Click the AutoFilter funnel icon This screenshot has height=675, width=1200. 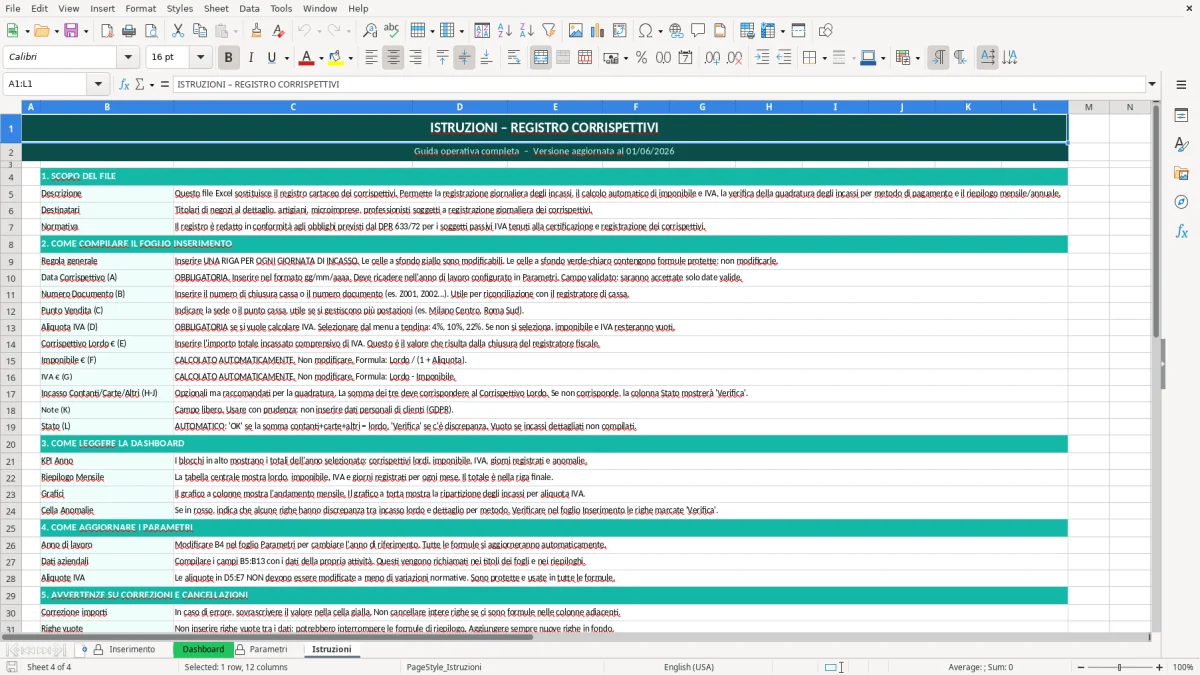click(548, 31)
